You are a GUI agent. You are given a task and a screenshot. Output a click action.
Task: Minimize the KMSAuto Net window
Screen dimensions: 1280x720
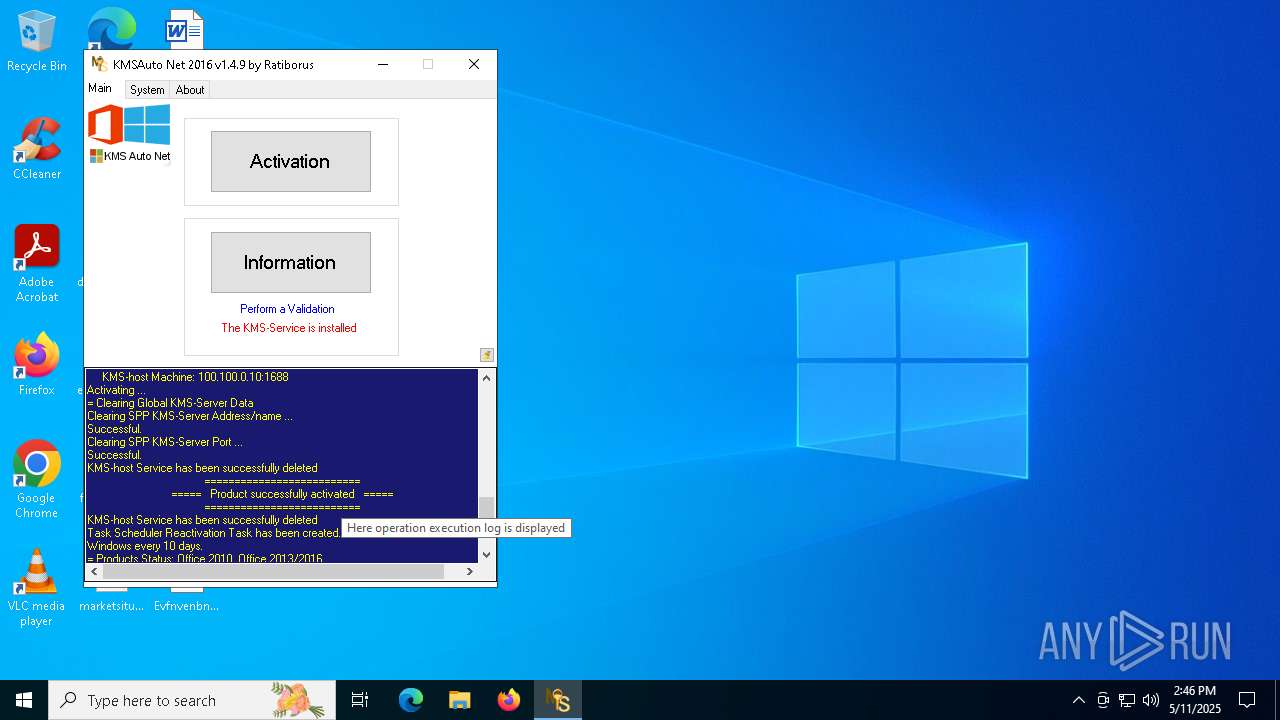pyautogui.click(x=383, y=64)
